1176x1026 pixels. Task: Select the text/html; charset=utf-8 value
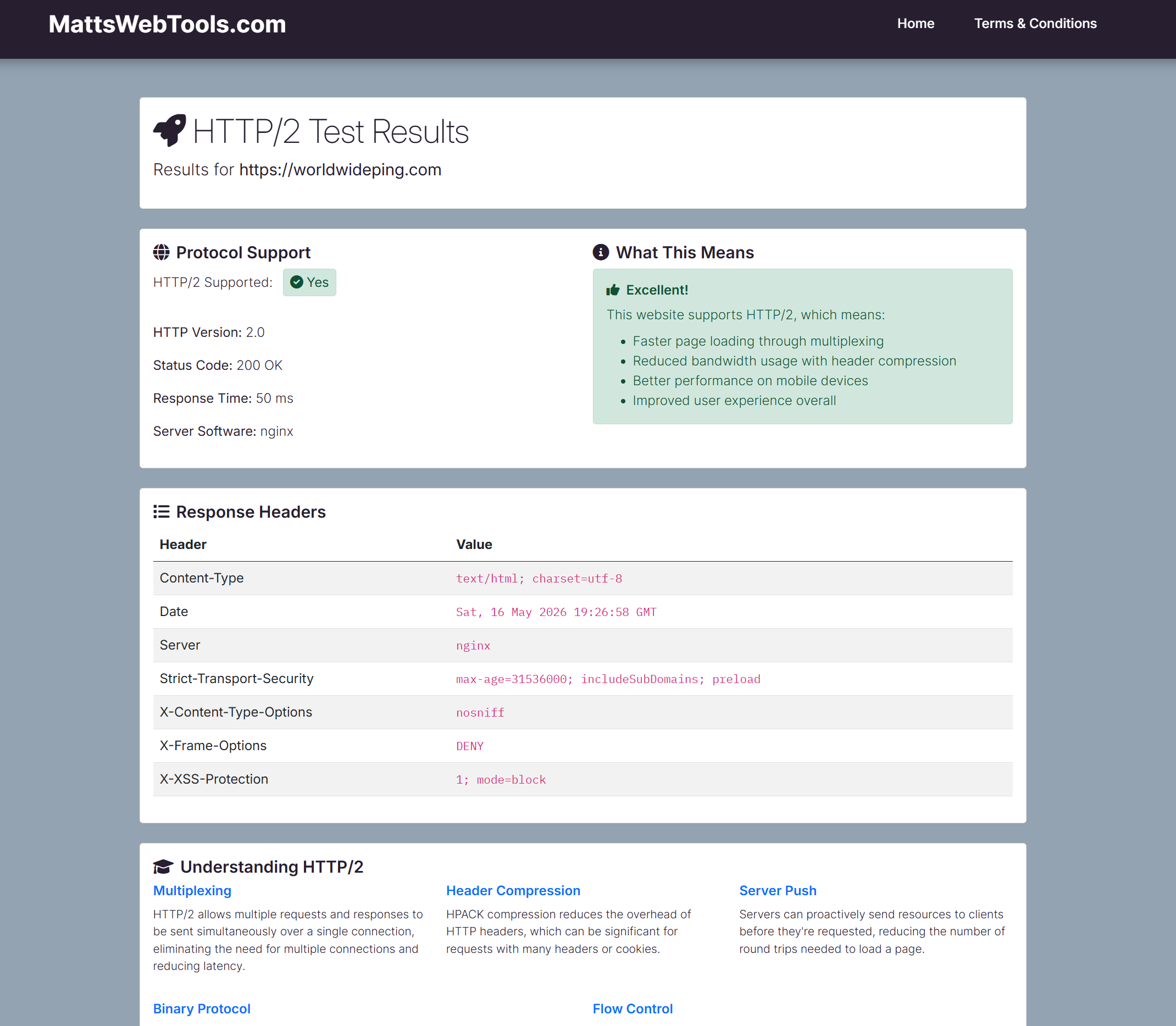point(539,578)
